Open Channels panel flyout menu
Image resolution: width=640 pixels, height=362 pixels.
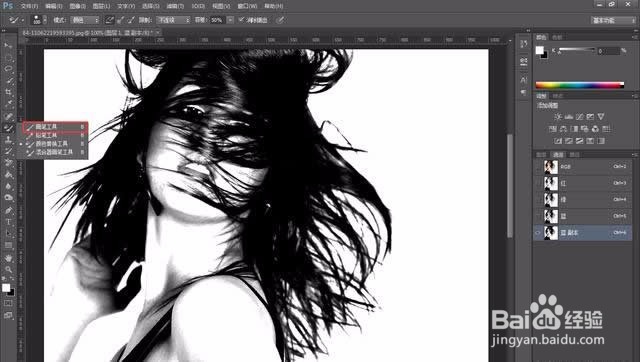tap(635, 155)
